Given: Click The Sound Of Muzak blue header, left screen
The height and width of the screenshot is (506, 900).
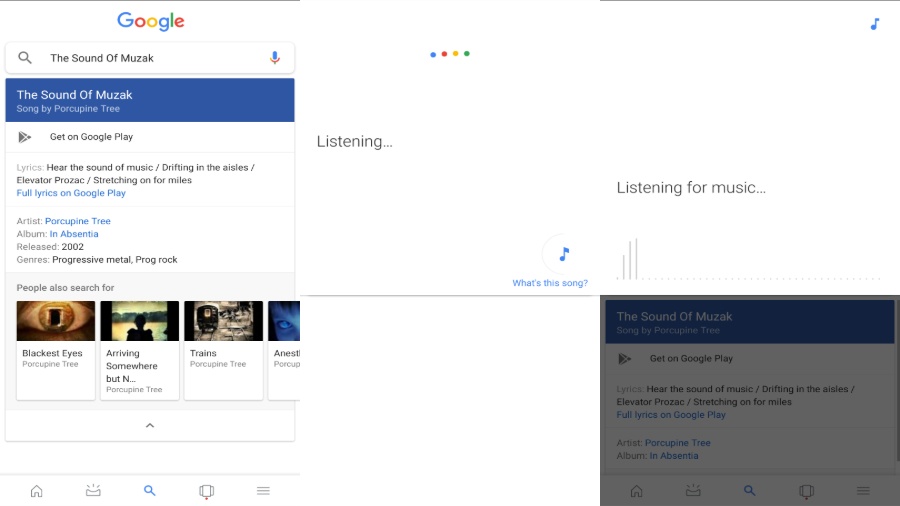Looking at the screenshot, I should 150,100.
